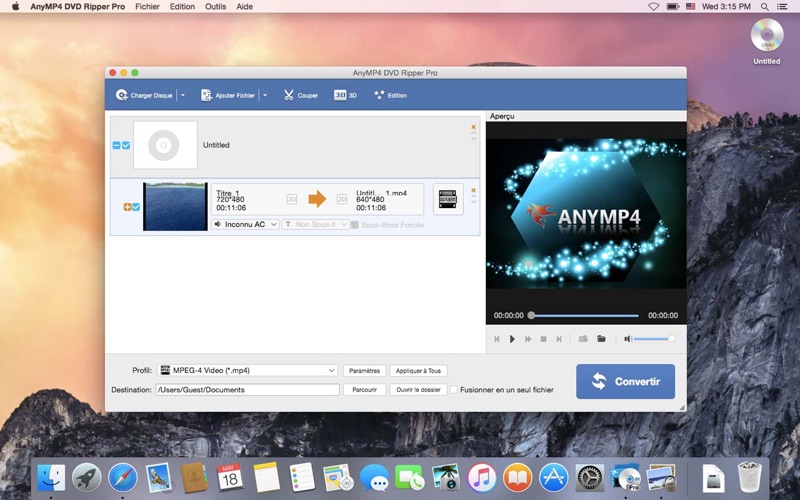Open Spotlight search in the menu bar
This screenshot has height=500, width=800.
coord(764,7)
